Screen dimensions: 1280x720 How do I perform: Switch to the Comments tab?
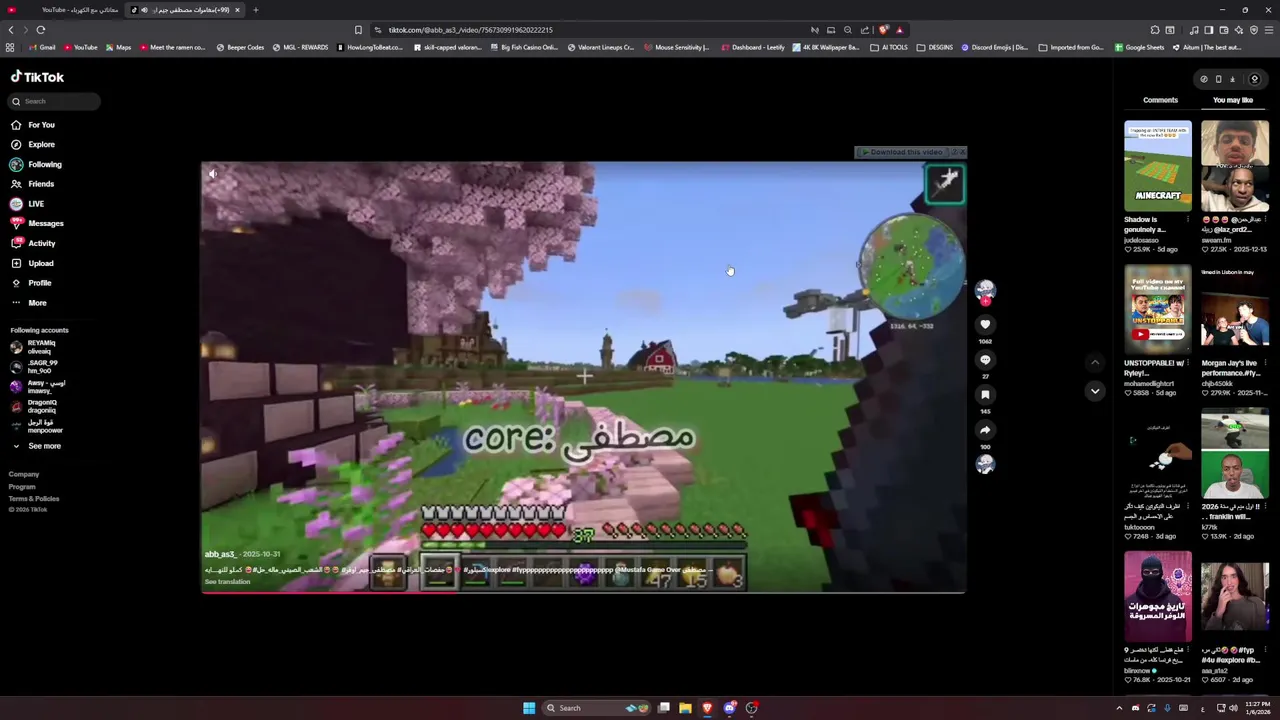click(x=1160, y=100)
